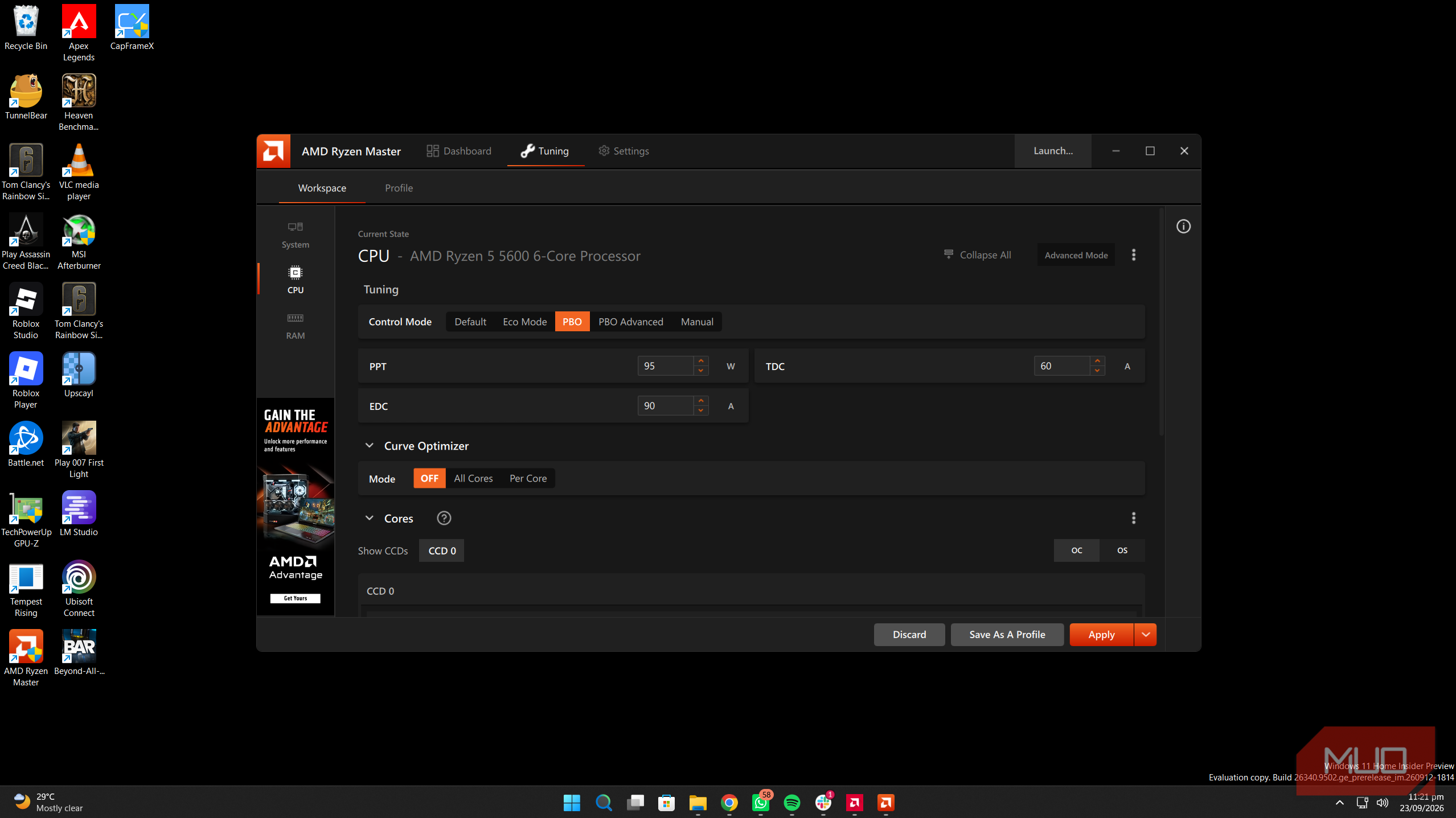1456x818 pixels.
Task: Set Curve Optimizer mode to Per Core
Action: point(528,478)
